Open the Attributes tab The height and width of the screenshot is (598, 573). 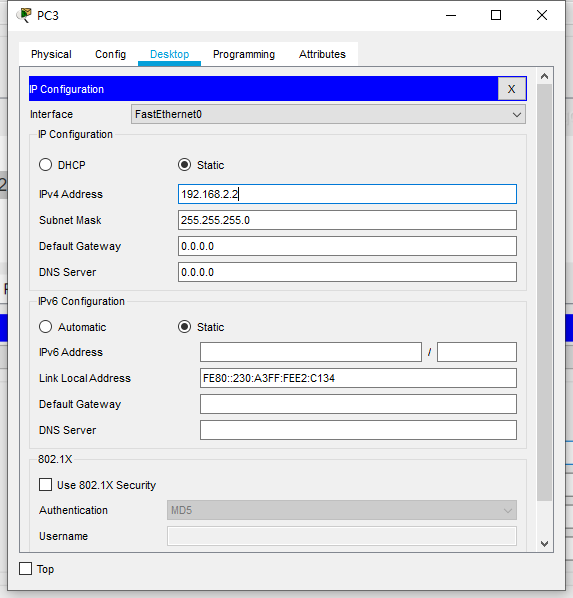click(x=322, y=54)
